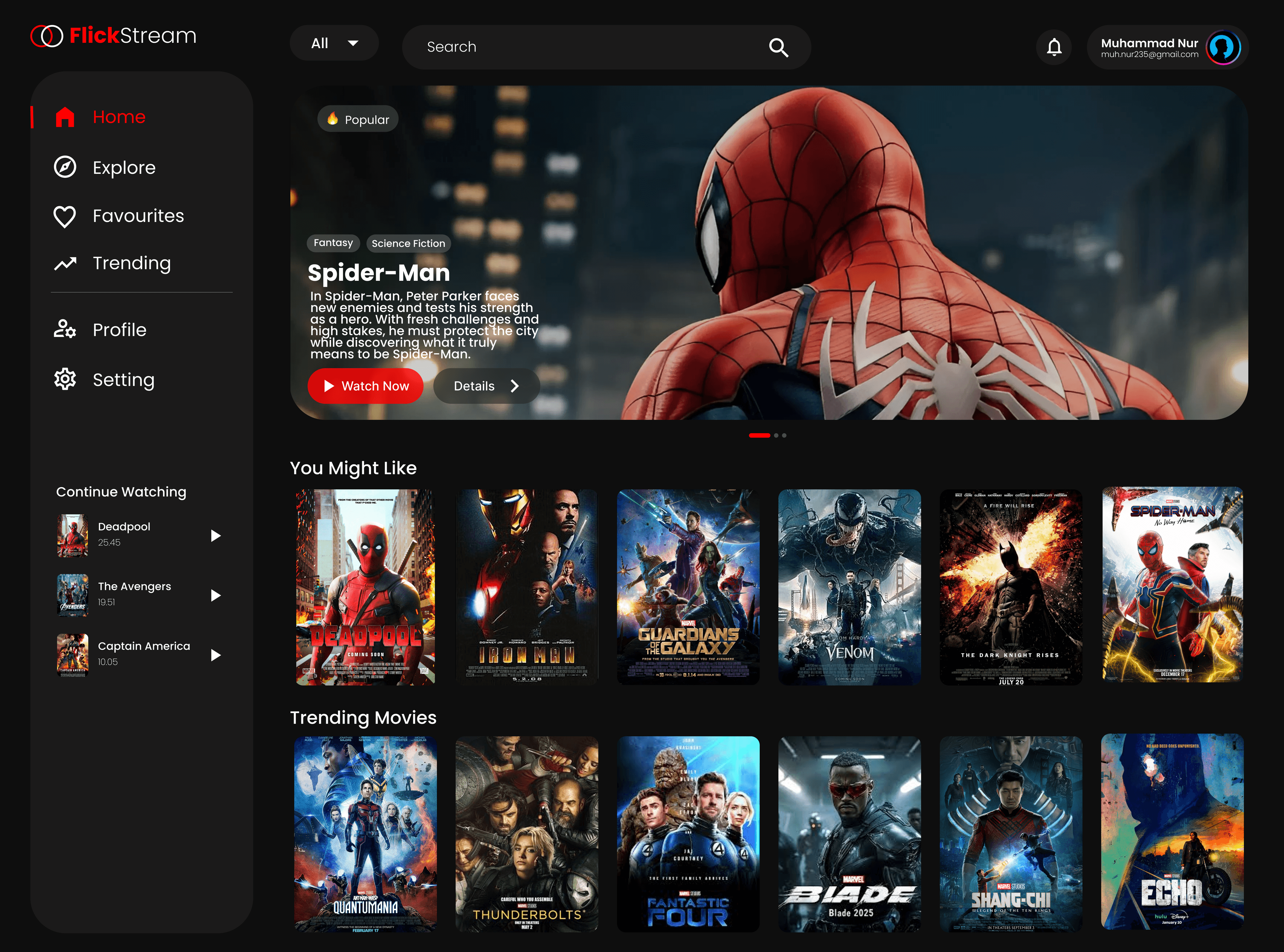Open the Venom movie poster
The width and height of the screenshot is (1284, 952).
[x=849, y=587]
